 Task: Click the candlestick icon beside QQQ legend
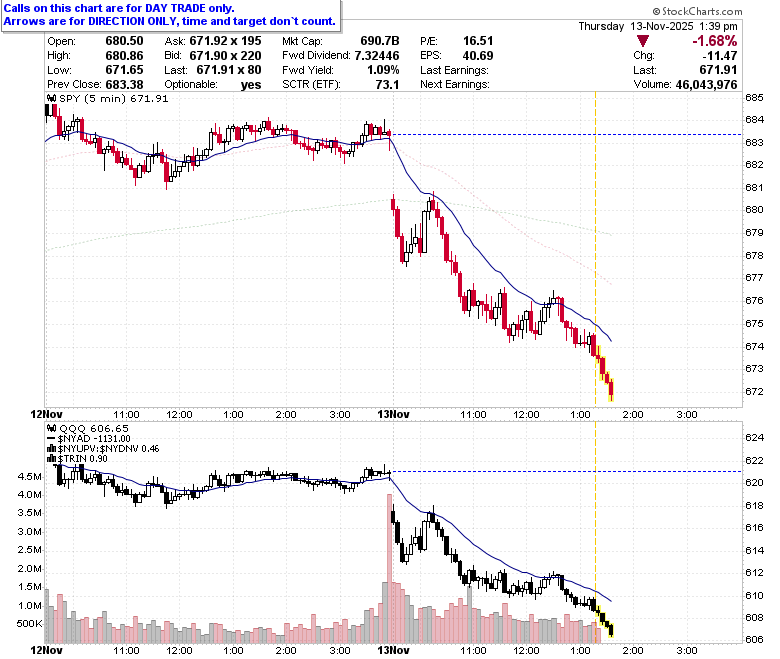pyautogui.click(x=52, y=428)
